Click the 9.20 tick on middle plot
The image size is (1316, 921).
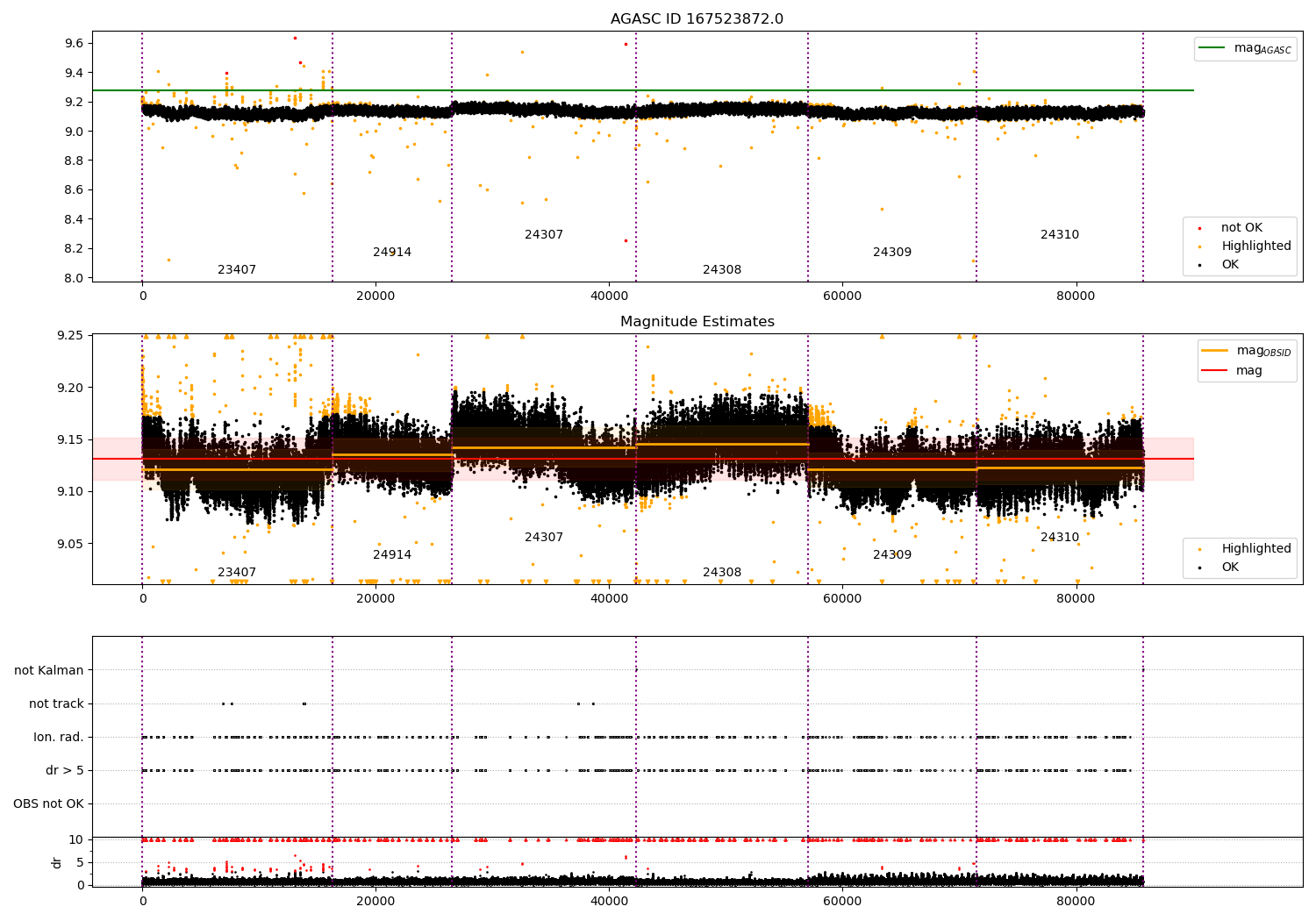pos(70,388)
